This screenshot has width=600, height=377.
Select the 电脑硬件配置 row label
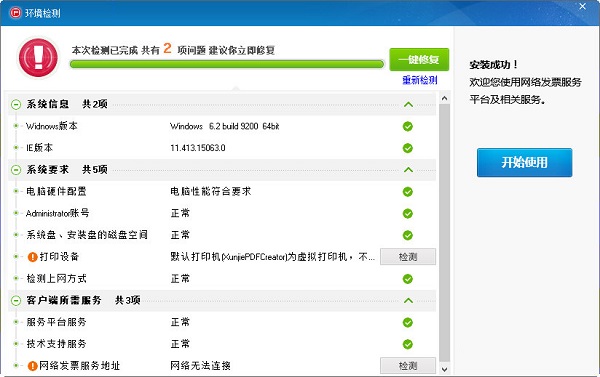pos(56,191)
